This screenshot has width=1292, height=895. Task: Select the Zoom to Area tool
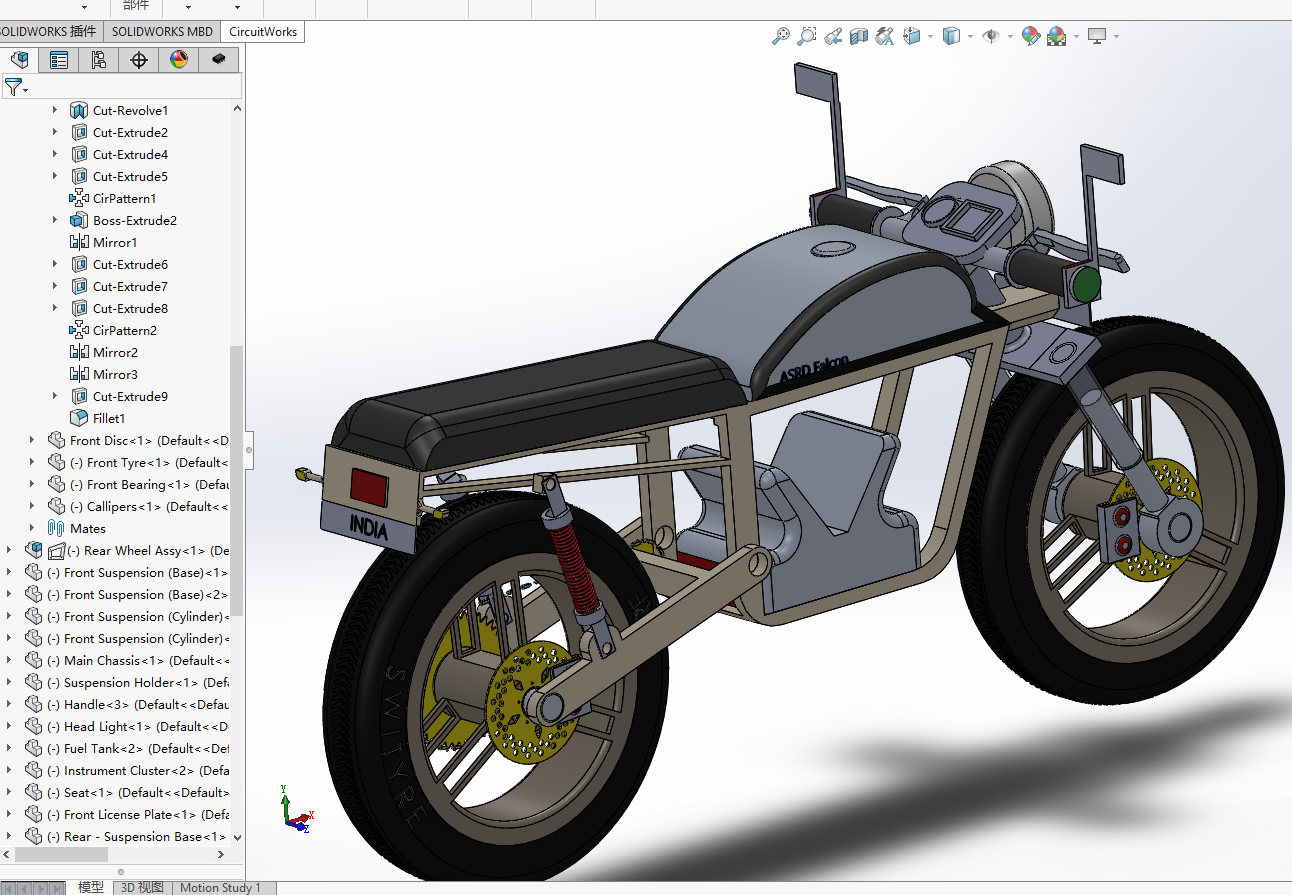[x=806, y=36]
